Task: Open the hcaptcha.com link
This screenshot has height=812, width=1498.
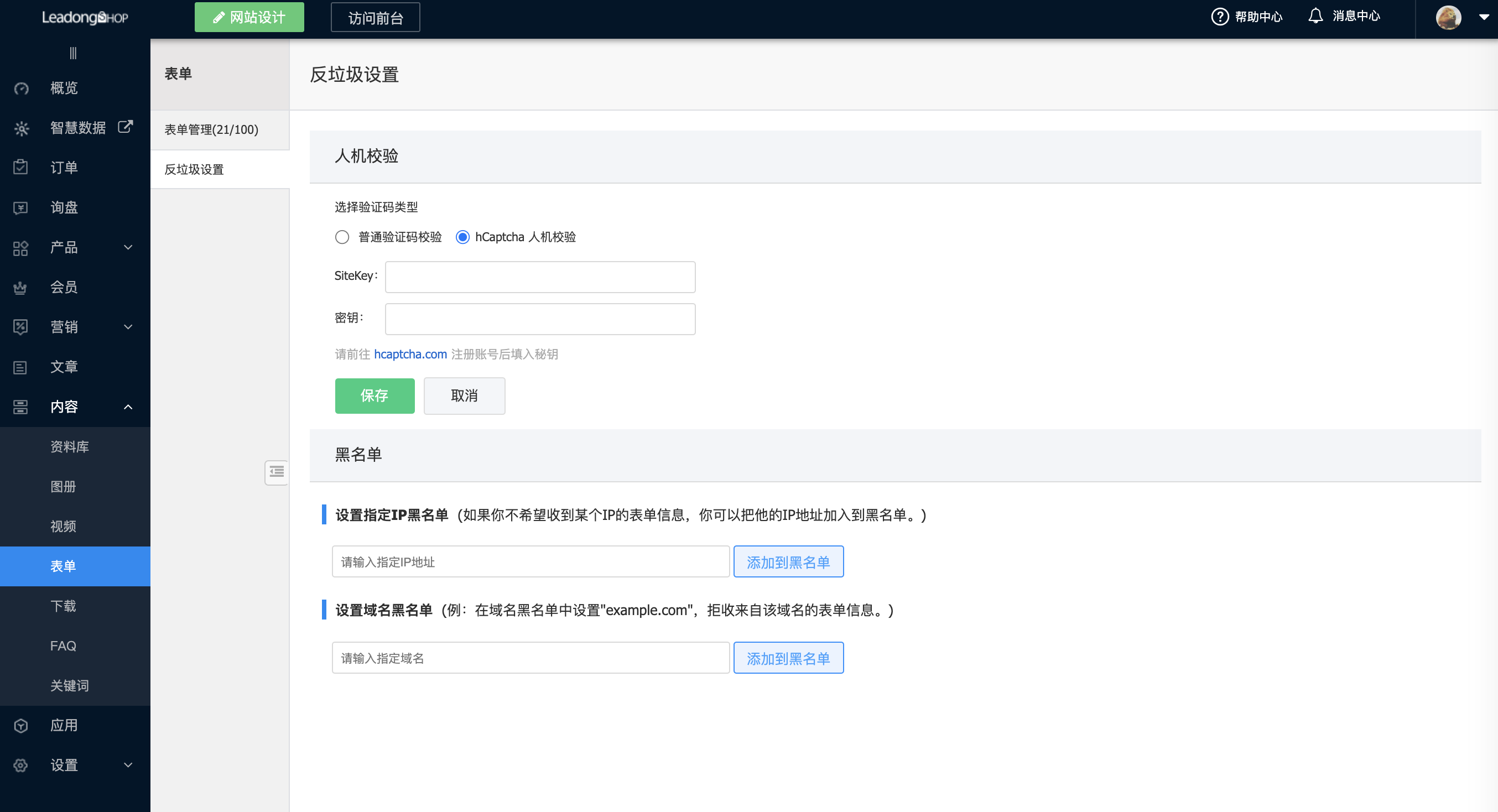Action: (x=410, y=354)
